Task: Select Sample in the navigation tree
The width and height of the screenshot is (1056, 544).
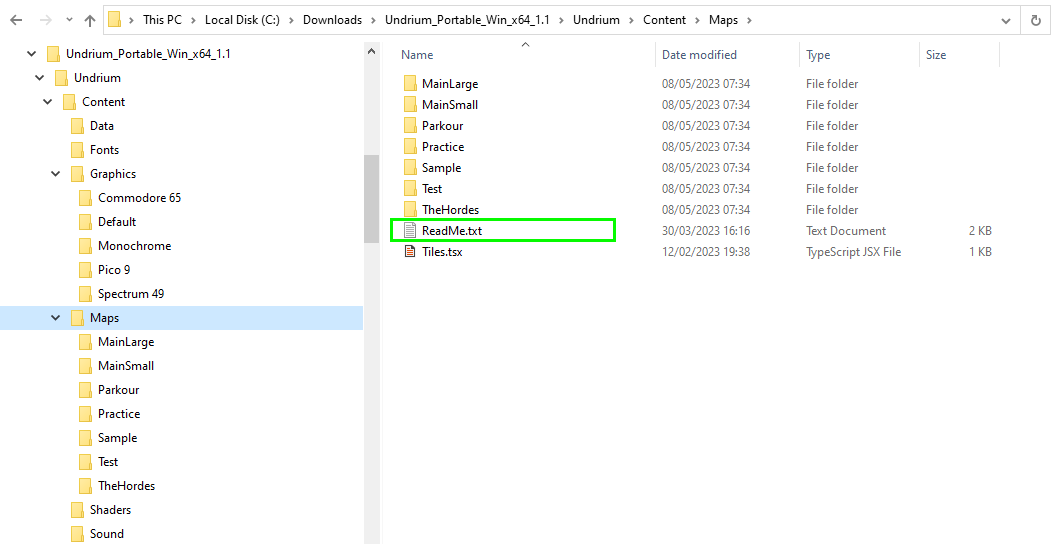Action: click(x=117, y=438)
